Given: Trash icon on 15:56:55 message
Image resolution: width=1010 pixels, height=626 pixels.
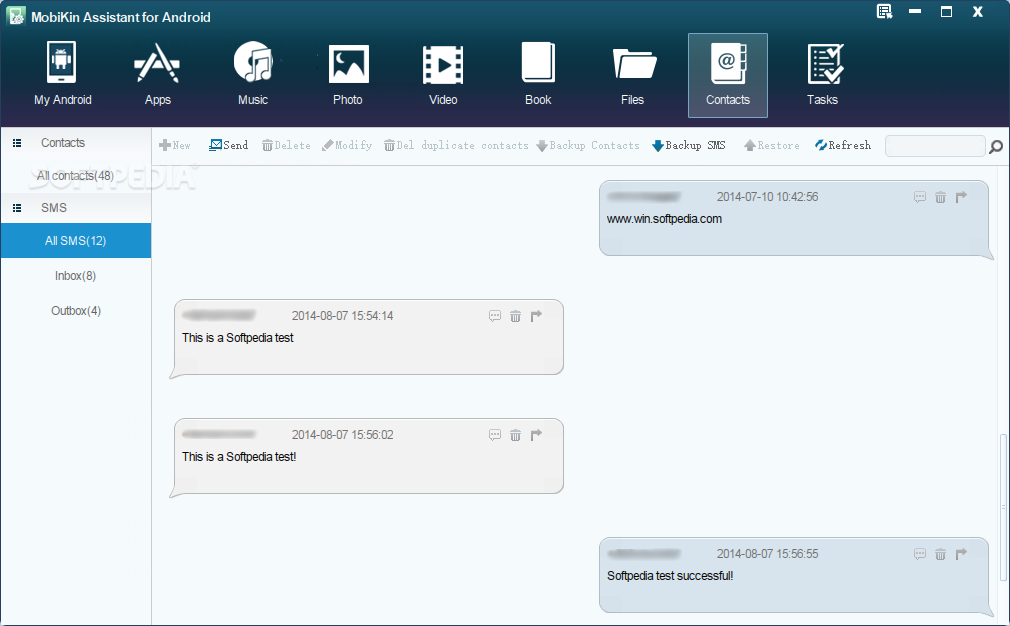Looking at the screenshot, I should 940,554.
